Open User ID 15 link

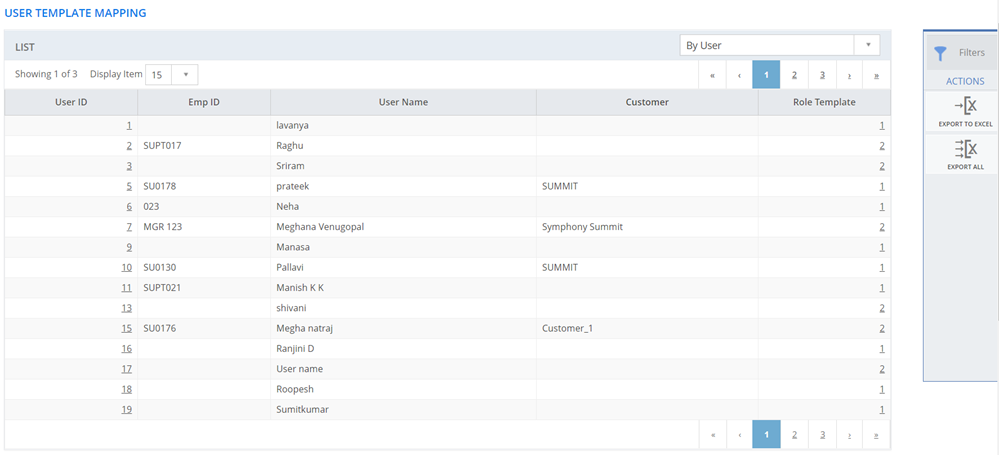(x=127, y=328)
